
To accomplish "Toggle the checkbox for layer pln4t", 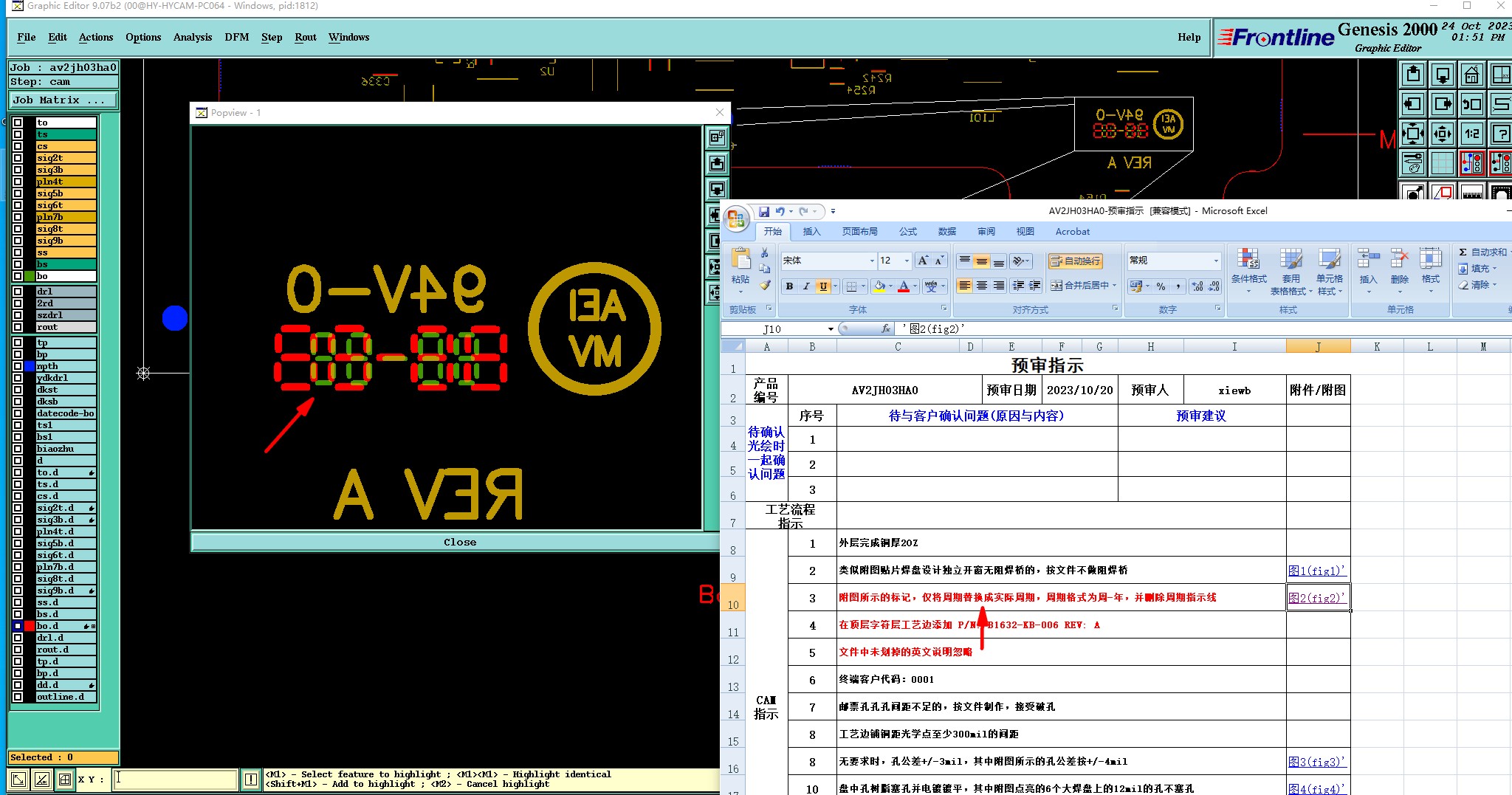I will pyautogui.click(x=18, y=182).
